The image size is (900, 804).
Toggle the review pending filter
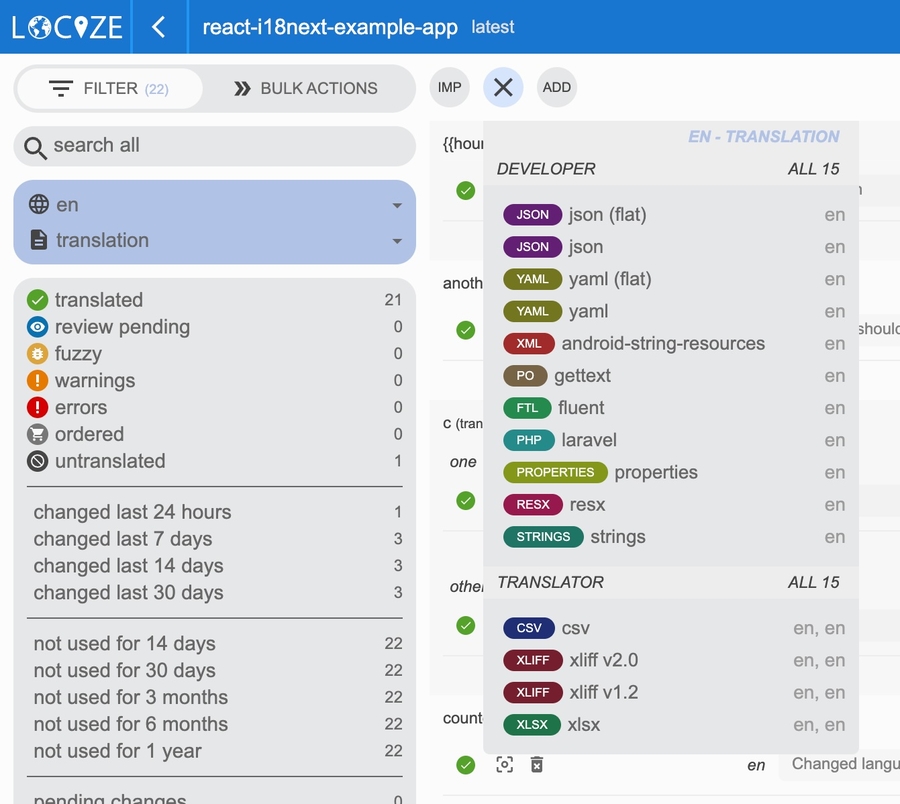121,327
